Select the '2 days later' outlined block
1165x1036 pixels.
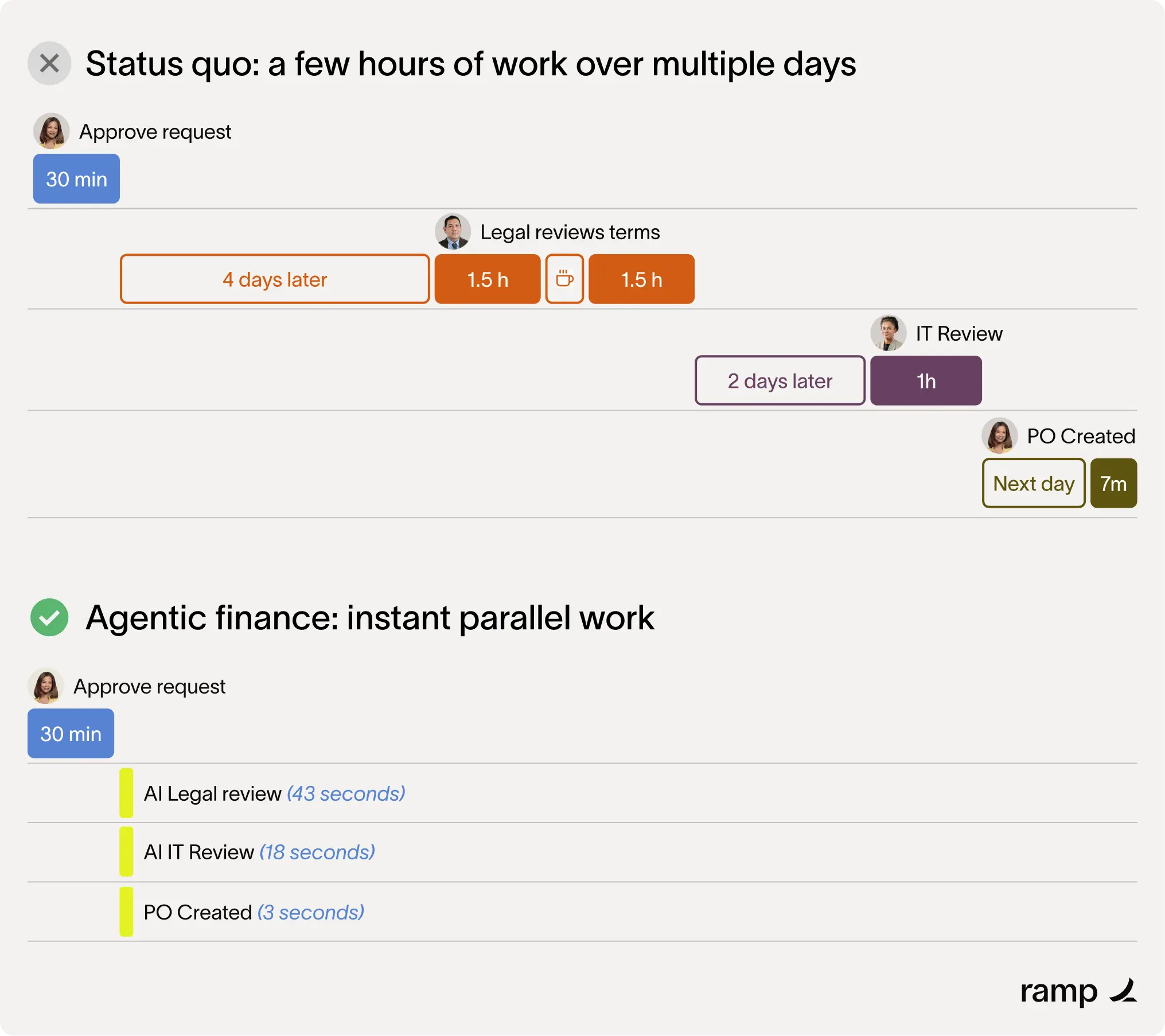tap(780, 380)
